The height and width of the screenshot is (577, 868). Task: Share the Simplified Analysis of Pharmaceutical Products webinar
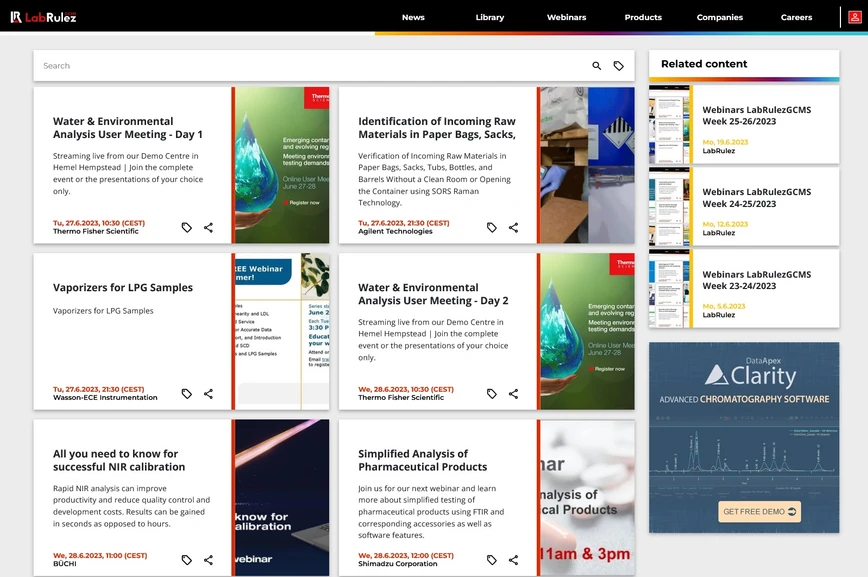point(513,560)
